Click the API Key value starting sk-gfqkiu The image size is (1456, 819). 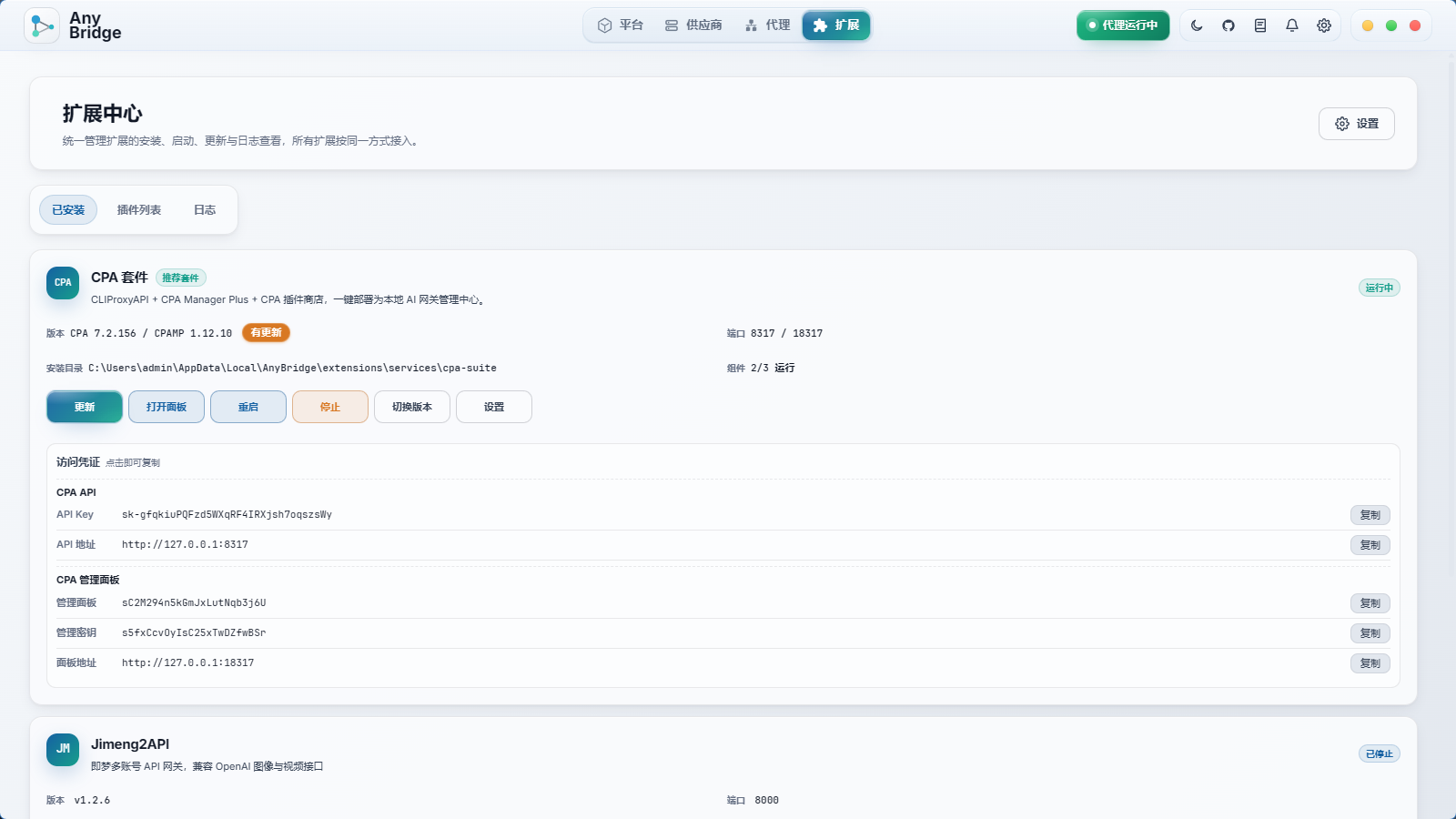pos(227,515)
